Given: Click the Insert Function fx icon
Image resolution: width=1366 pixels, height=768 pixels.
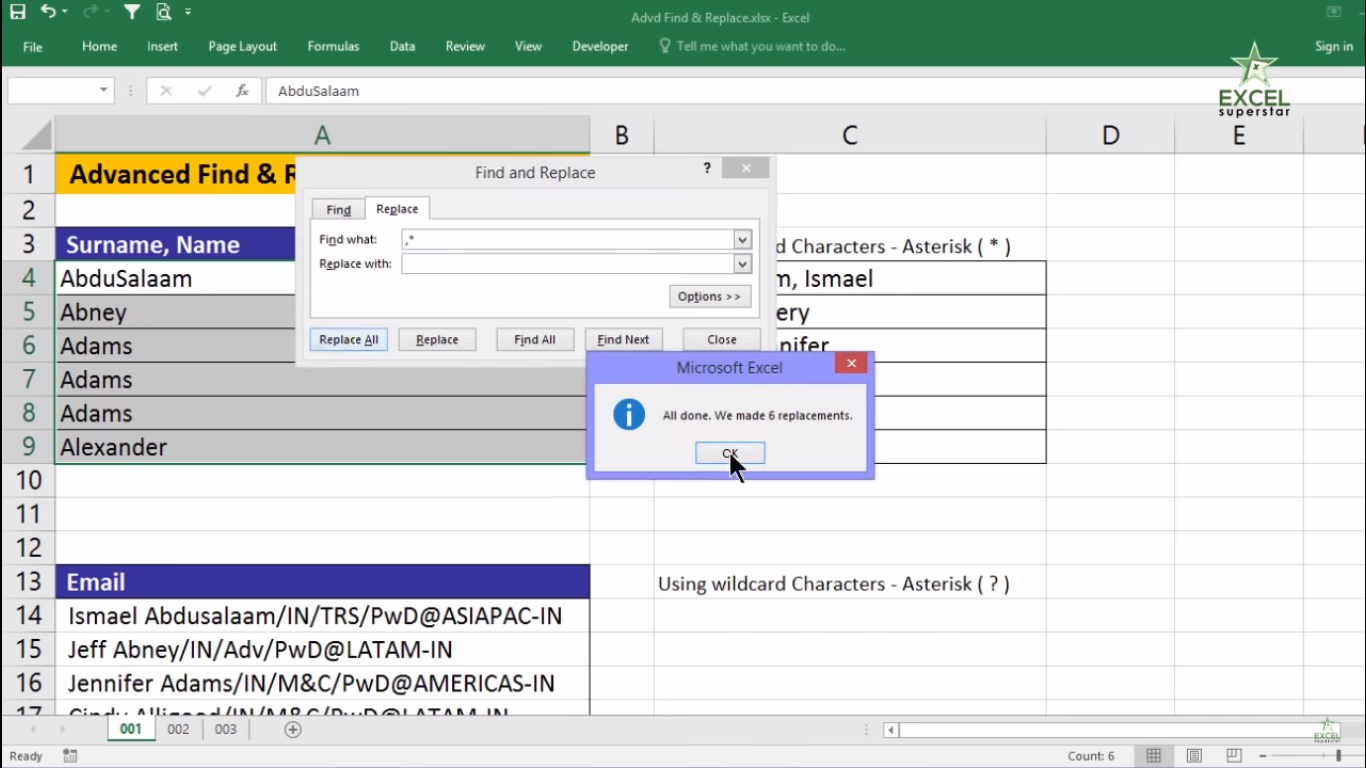Looking at the screenshot, I should pos(242,91).
